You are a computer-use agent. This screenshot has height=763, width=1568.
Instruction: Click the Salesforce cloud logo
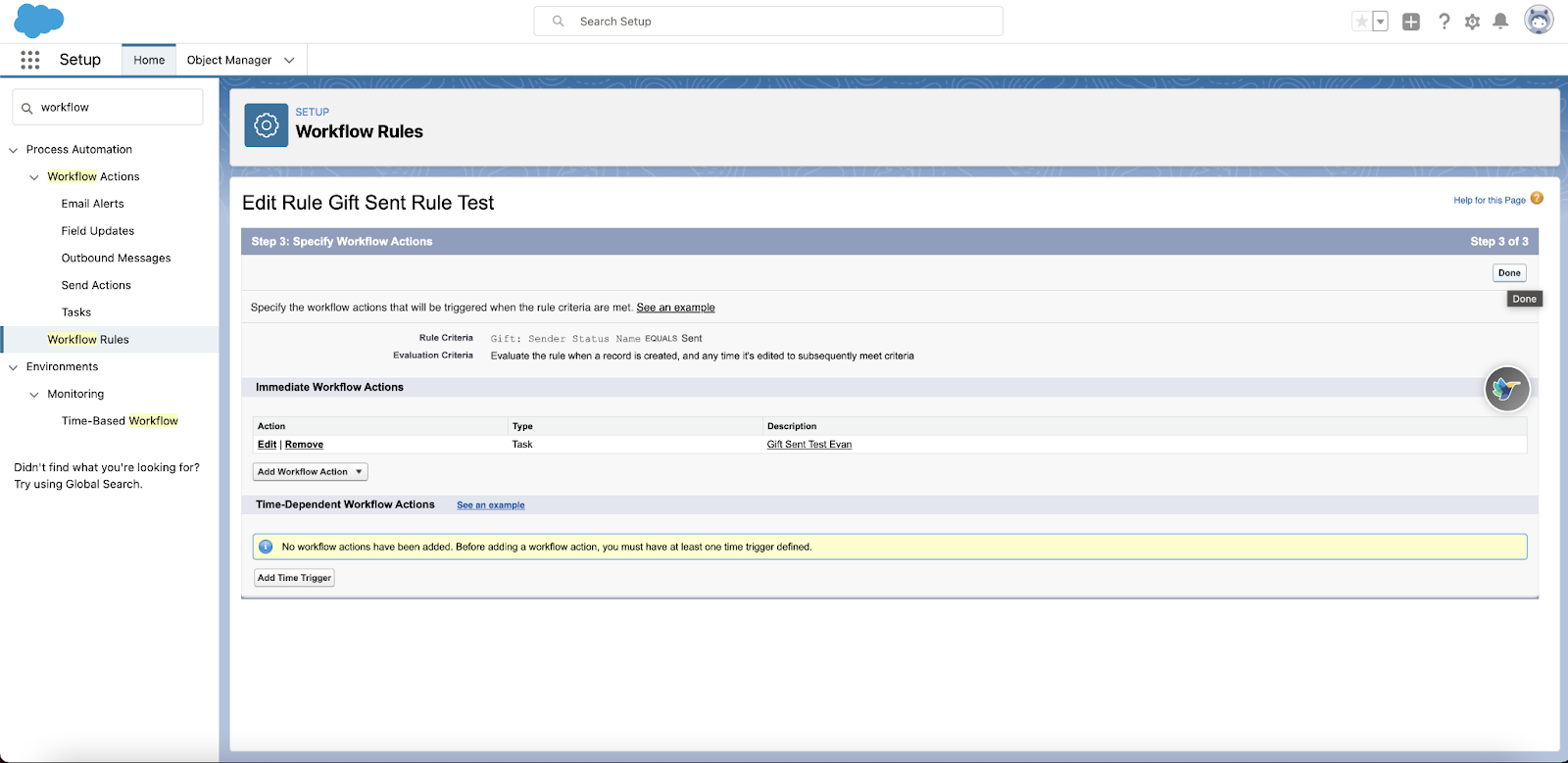coord(39,21)
